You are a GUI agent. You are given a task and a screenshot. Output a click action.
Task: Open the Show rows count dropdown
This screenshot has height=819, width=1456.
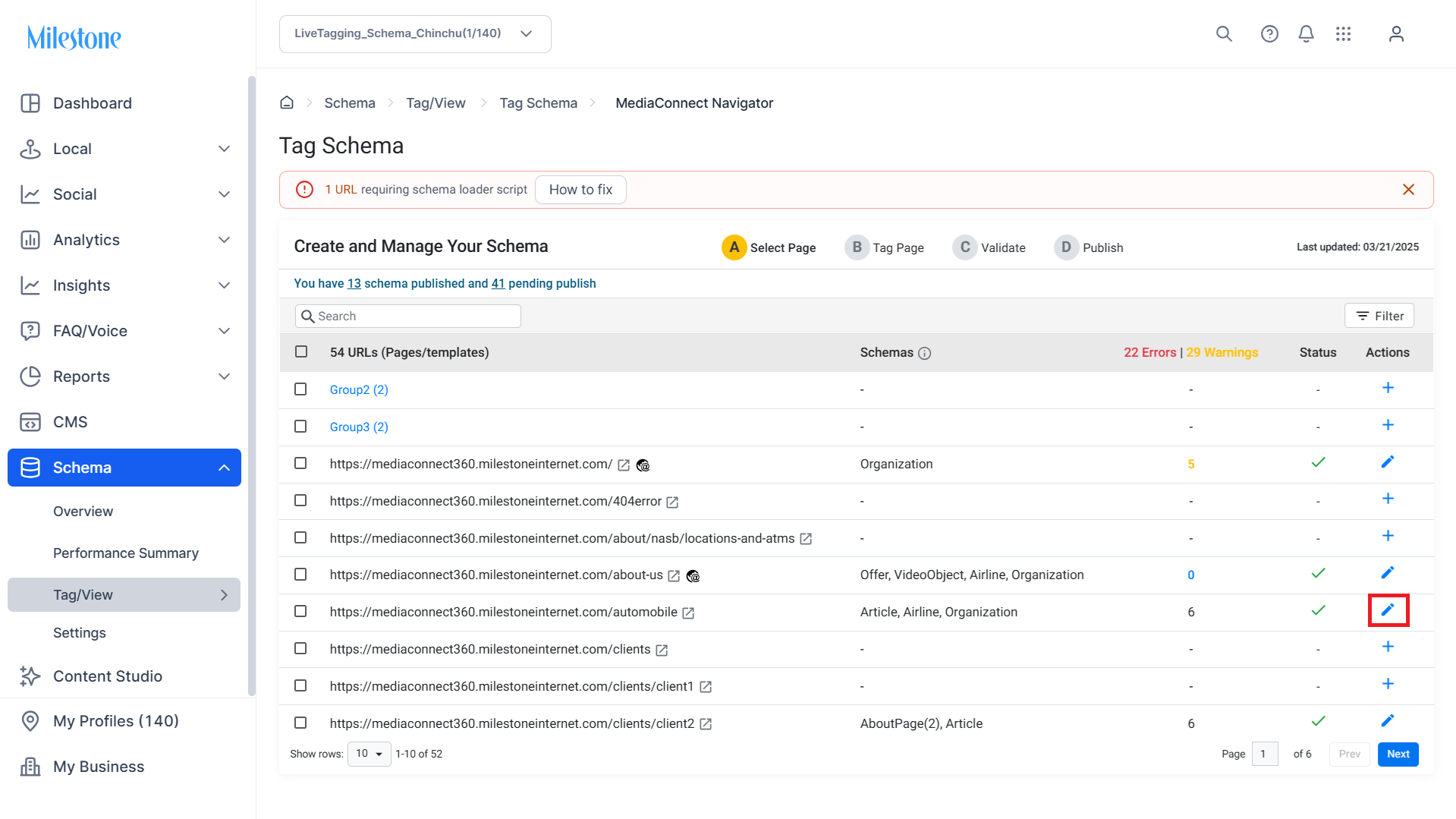tap(369, 754)
